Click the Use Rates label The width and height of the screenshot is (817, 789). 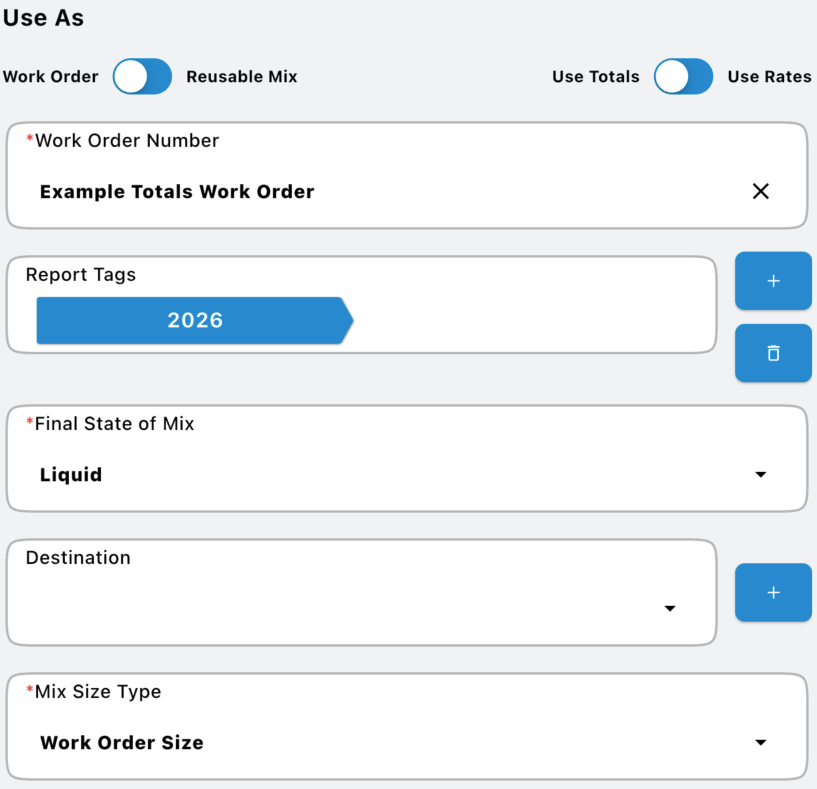click(769, 76)
